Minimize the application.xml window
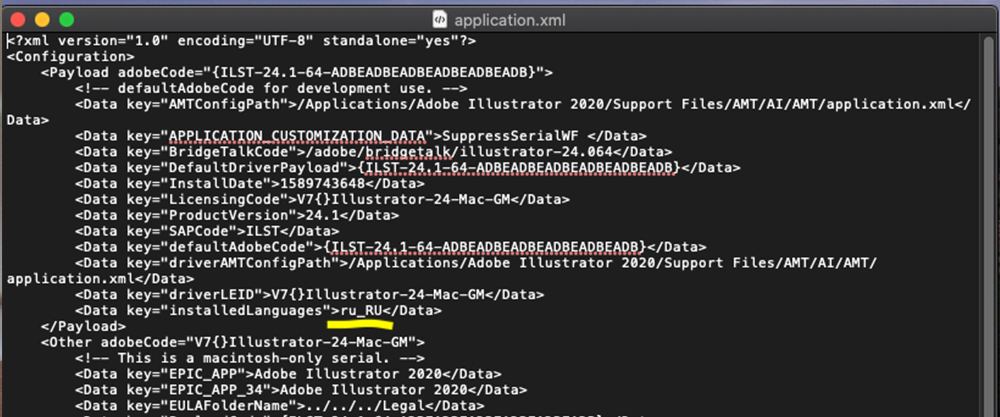 point(42,20)
